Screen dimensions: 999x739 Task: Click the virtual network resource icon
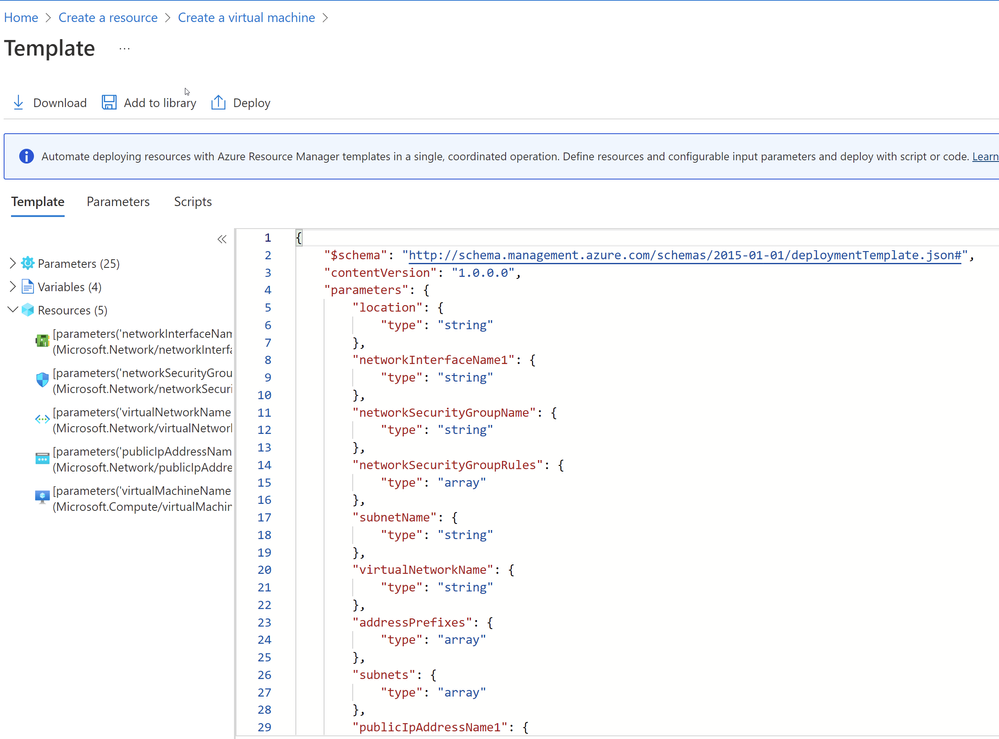pos(42,419)
